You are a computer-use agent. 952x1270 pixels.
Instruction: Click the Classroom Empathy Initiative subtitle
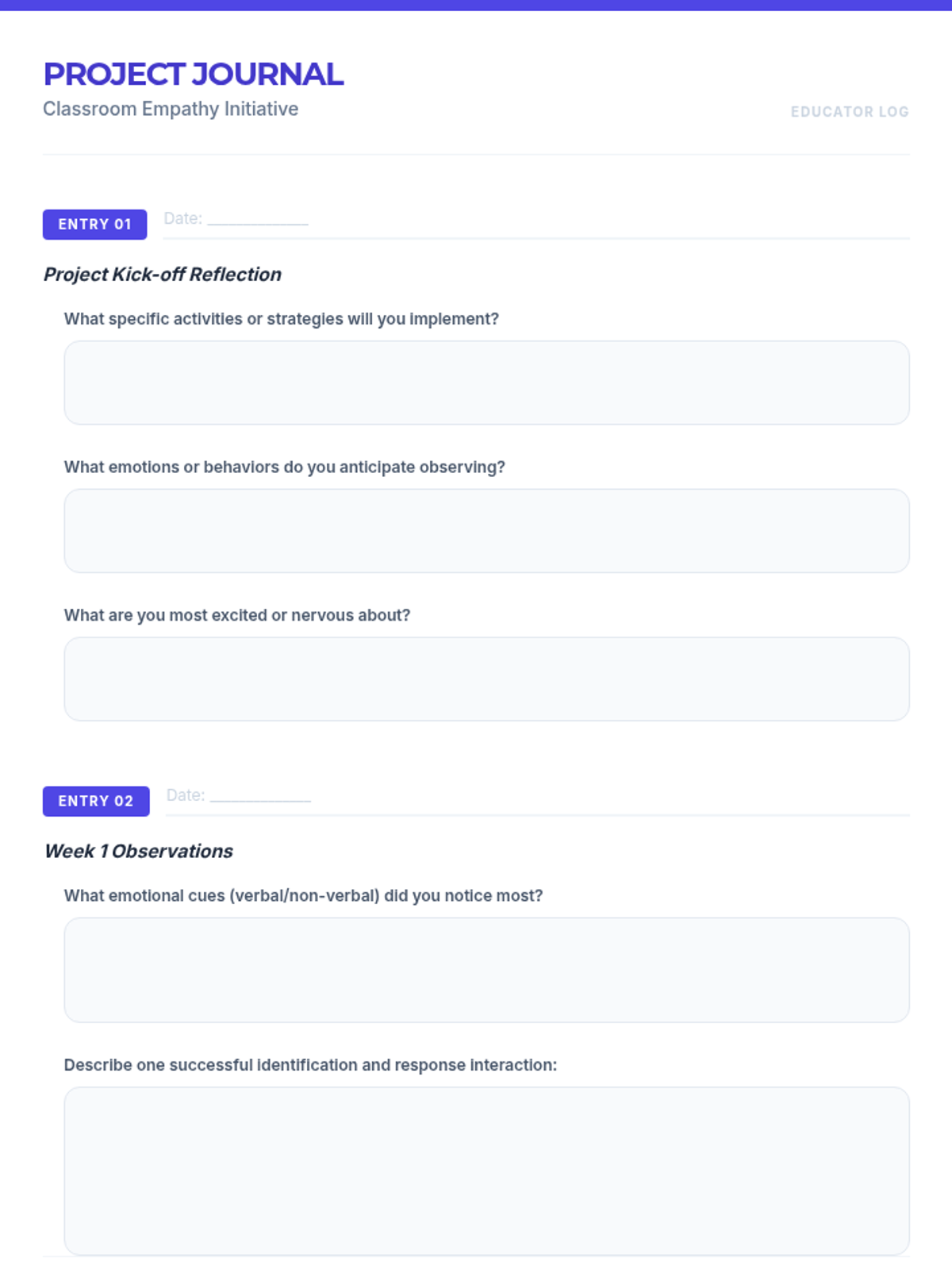(171, 109)
